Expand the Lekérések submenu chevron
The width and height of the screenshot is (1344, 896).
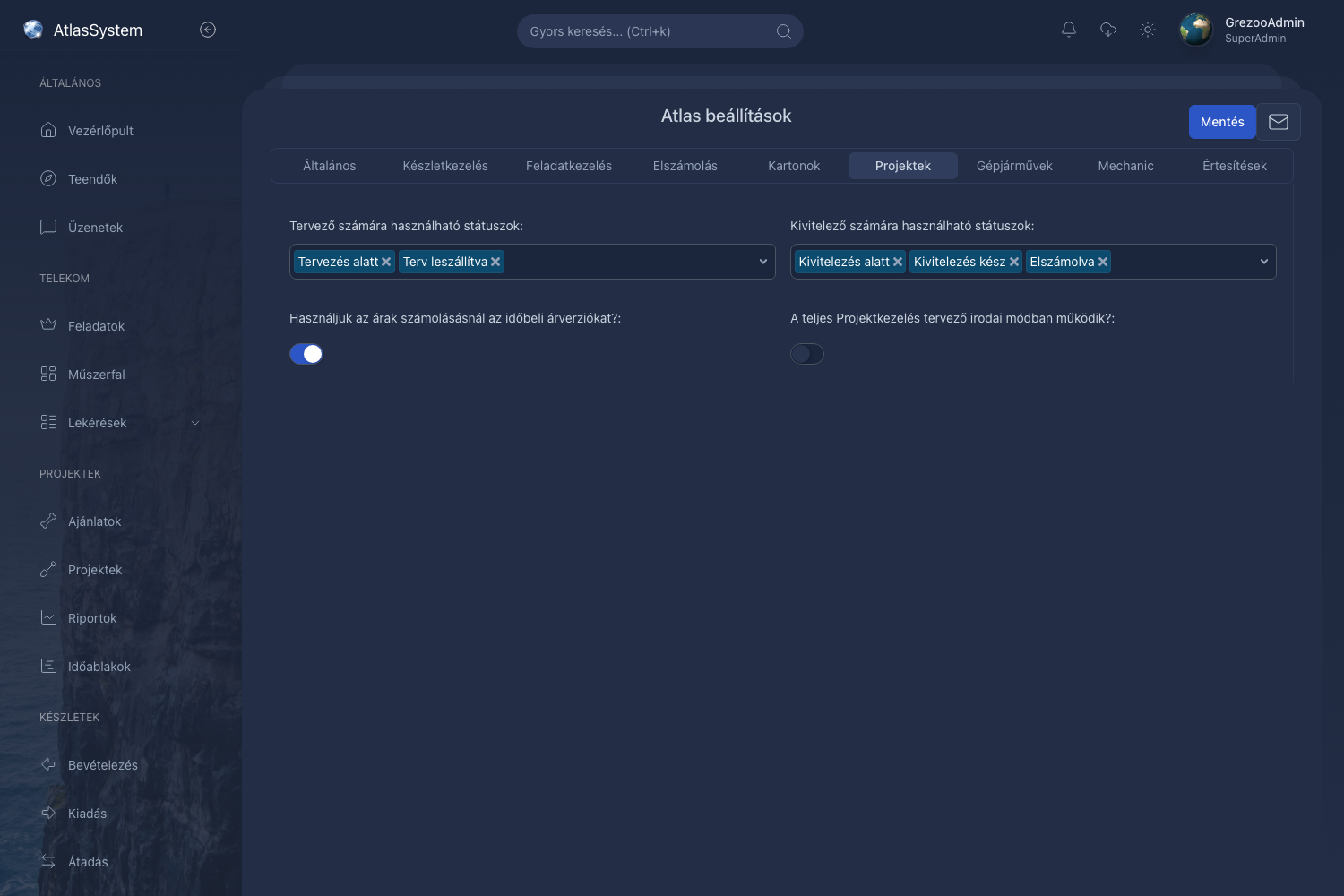coord(195,423)
